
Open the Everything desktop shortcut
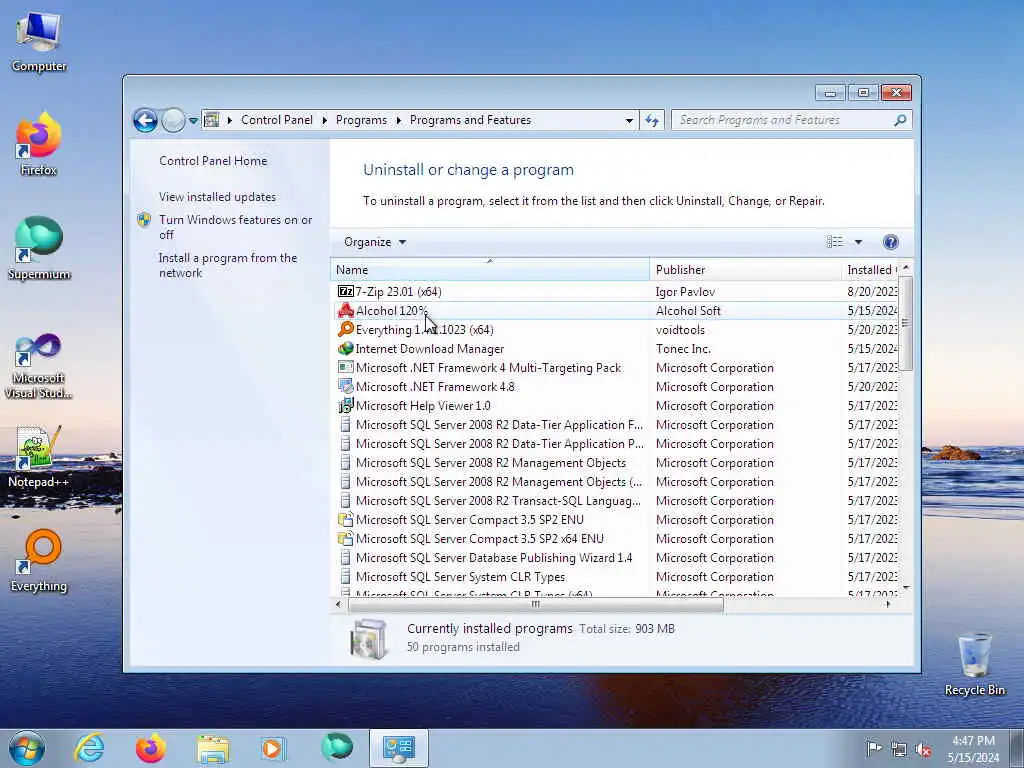(39, 561)
